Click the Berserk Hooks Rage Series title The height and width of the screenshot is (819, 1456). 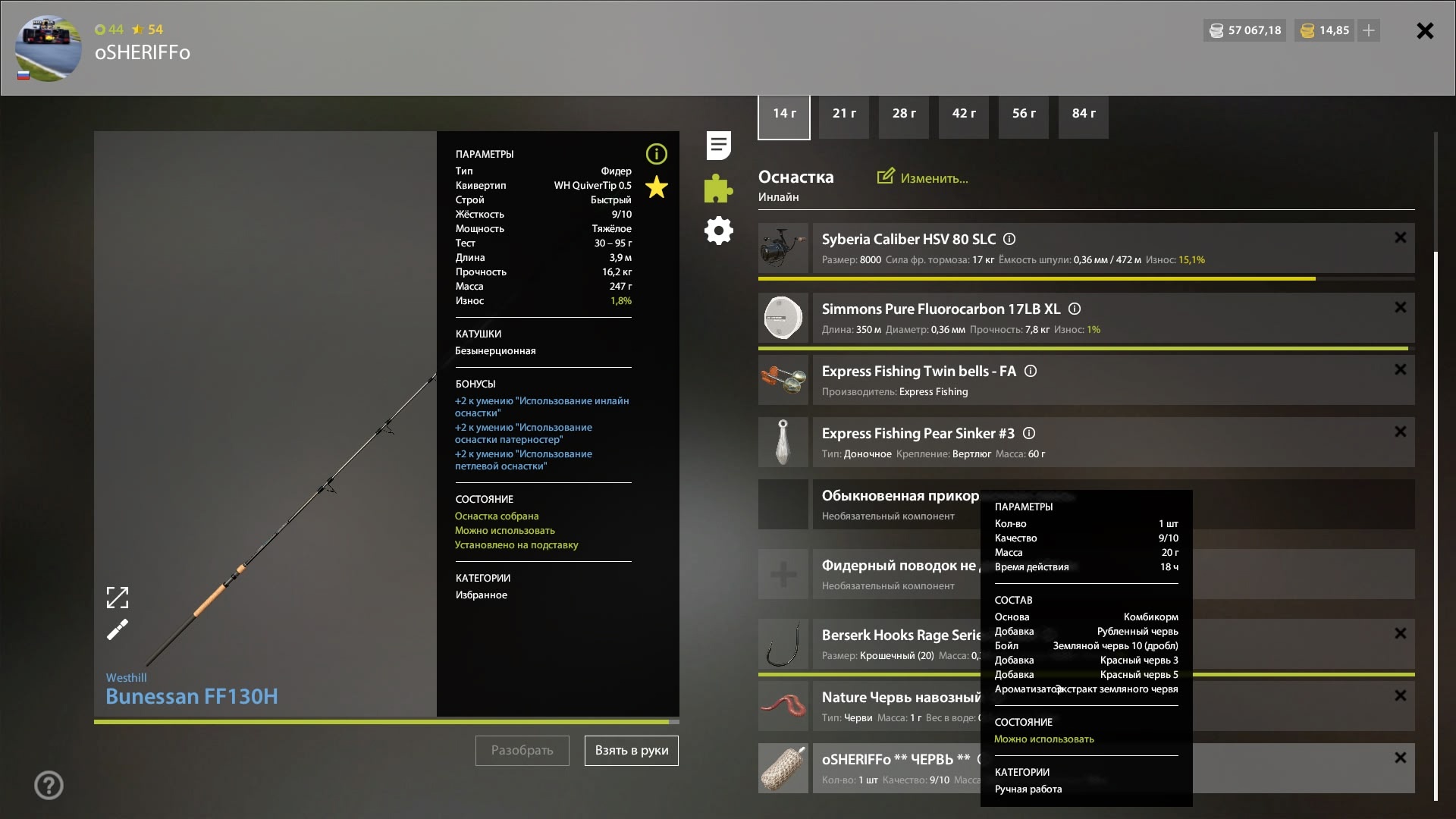902,635
